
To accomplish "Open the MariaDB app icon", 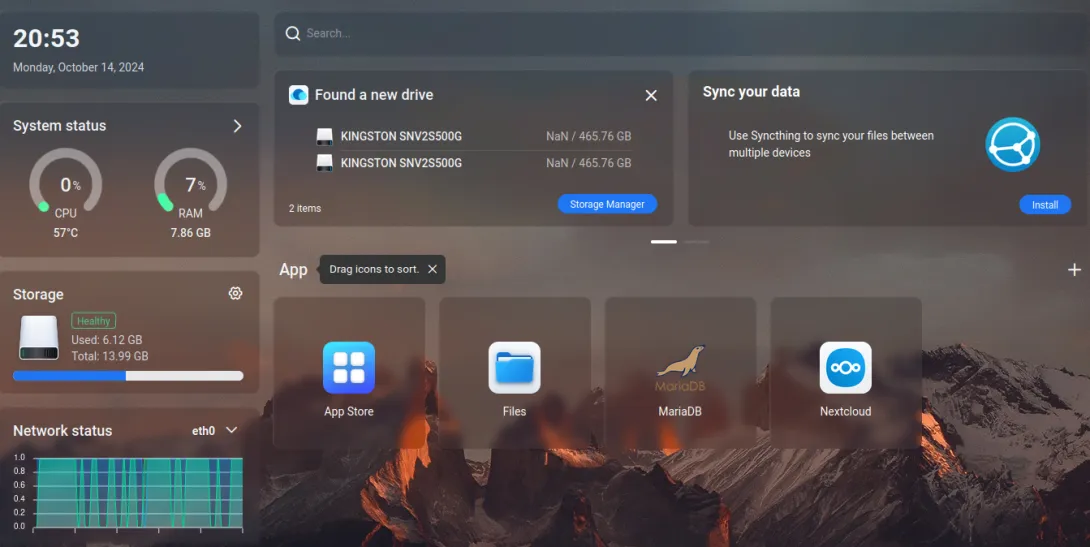I will [680, 368].
